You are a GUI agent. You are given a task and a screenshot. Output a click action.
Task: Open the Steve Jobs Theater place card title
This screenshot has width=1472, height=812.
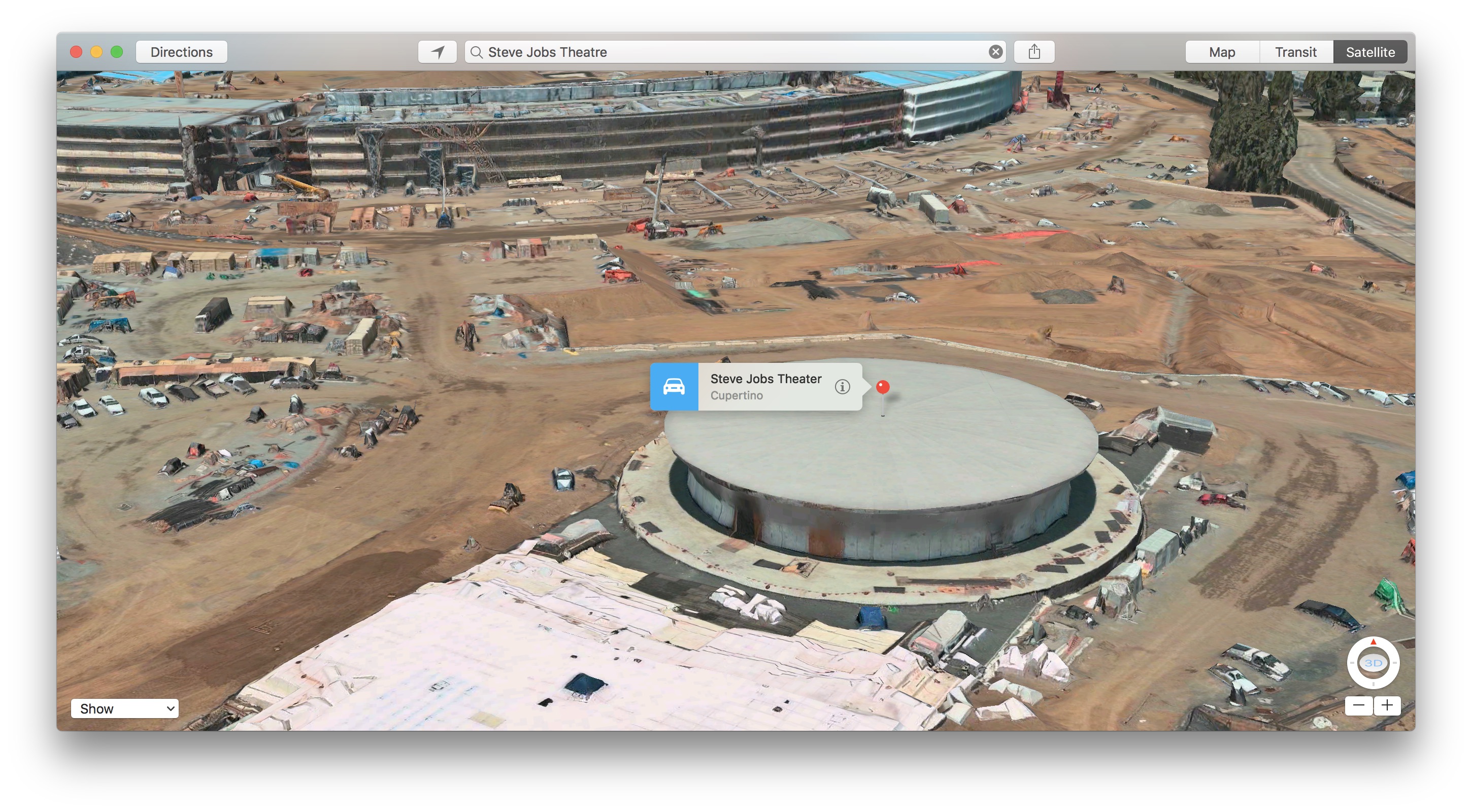click(x=766, y=379)
